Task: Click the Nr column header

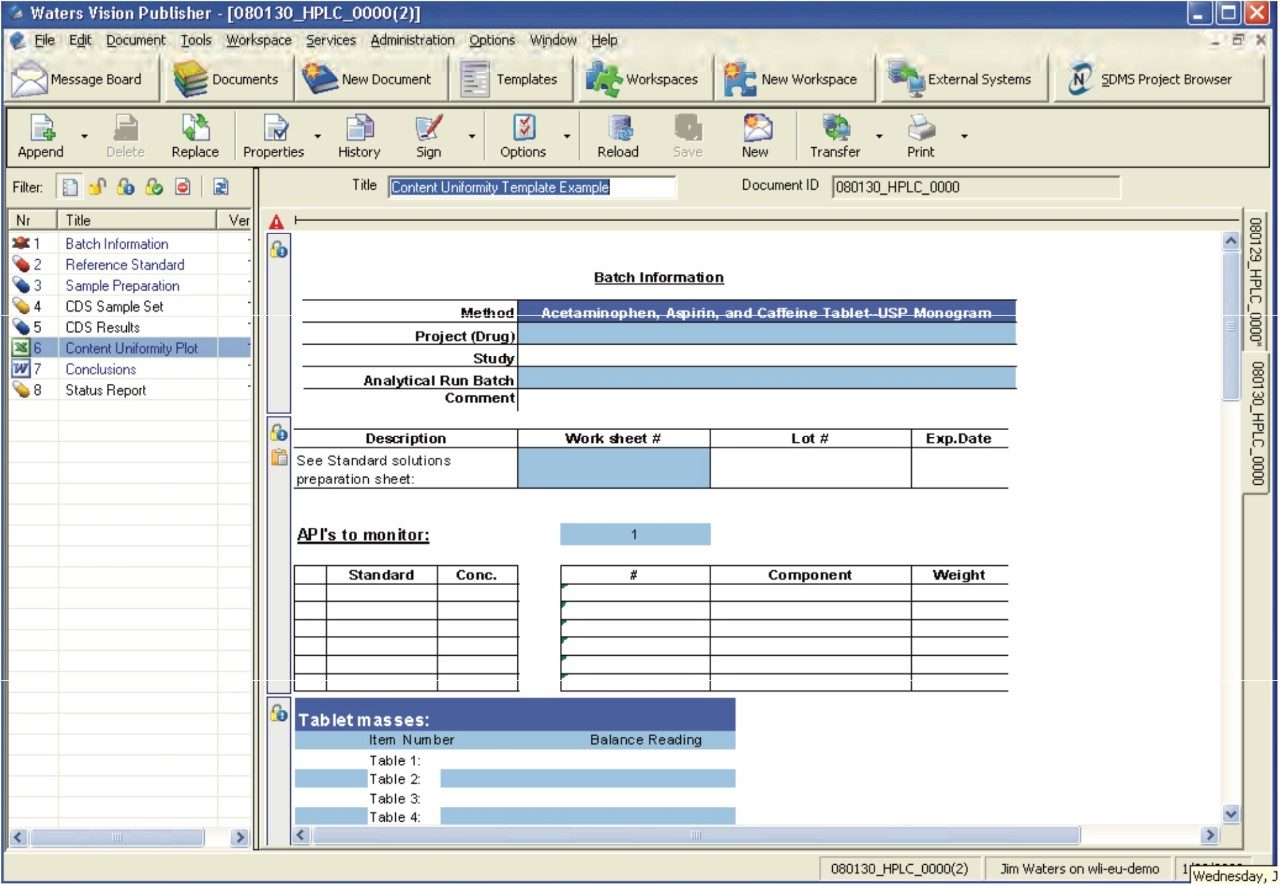Action: [33, 220]
